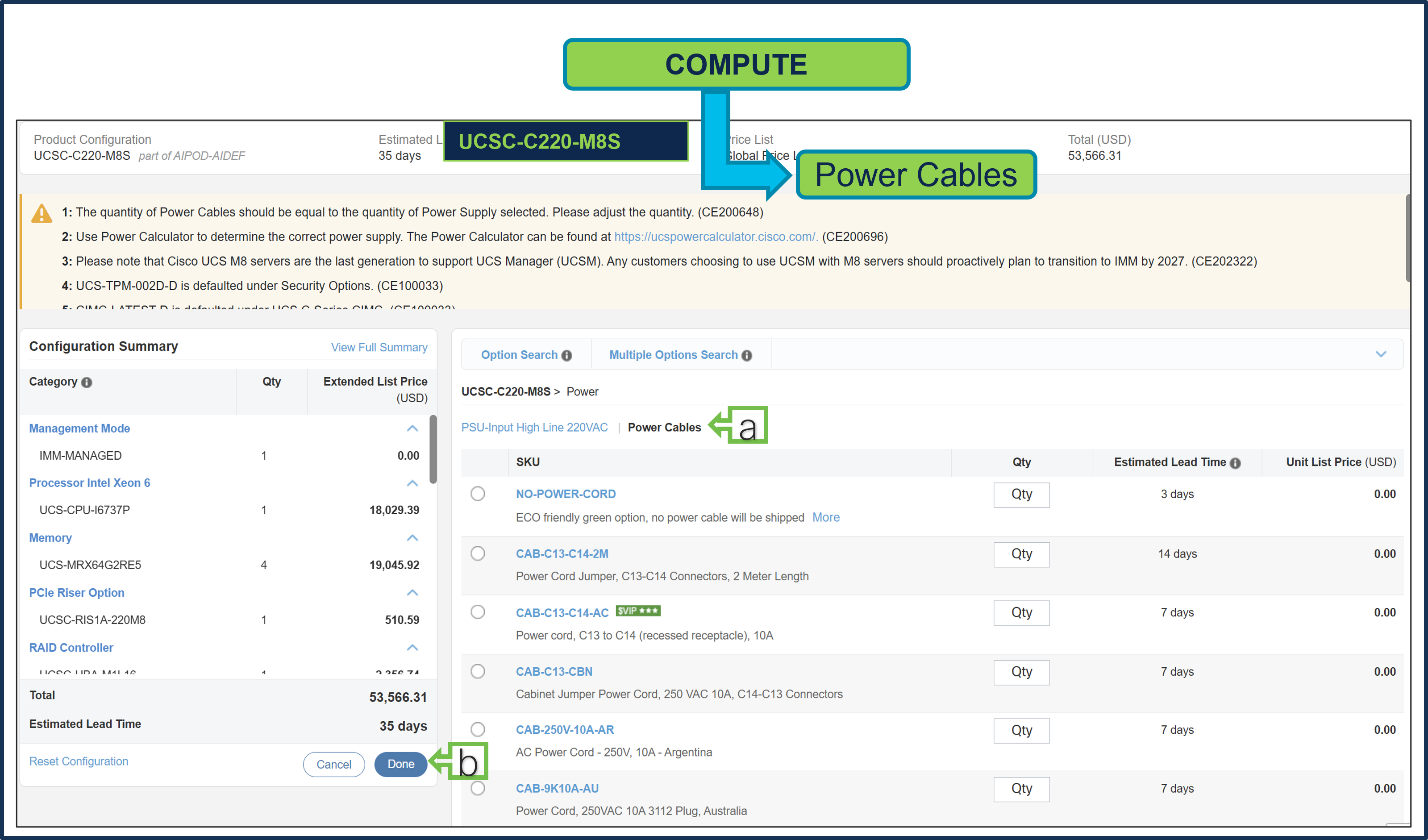Click the $VIP badge next to CAB-C13-C14-AC

click(638, 611)
